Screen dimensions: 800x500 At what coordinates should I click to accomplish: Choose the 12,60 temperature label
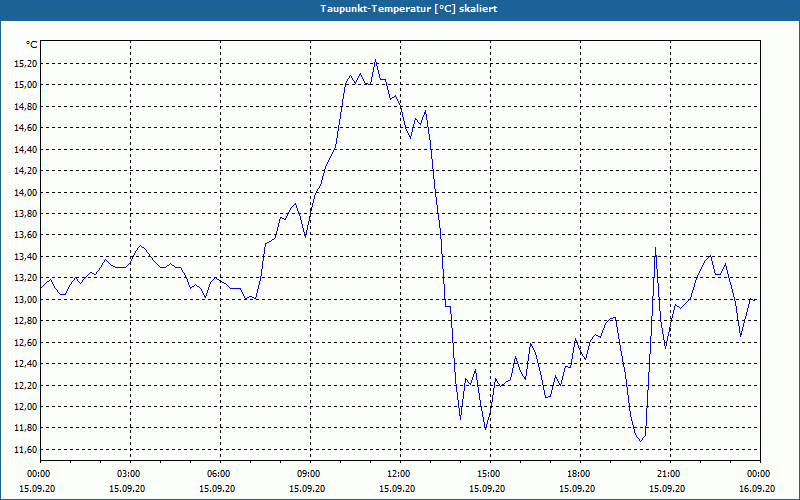click(x=26, y=342)
